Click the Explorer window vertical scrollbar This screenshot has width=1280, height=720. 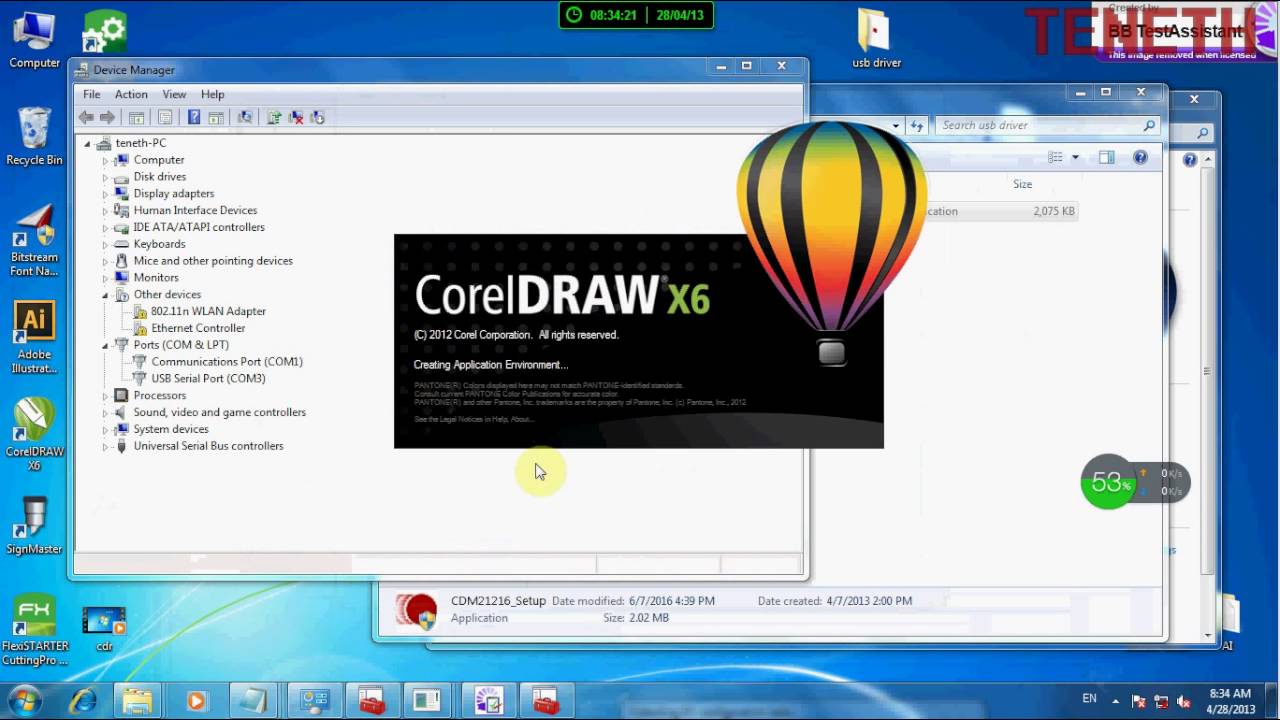pos(1208,395)
